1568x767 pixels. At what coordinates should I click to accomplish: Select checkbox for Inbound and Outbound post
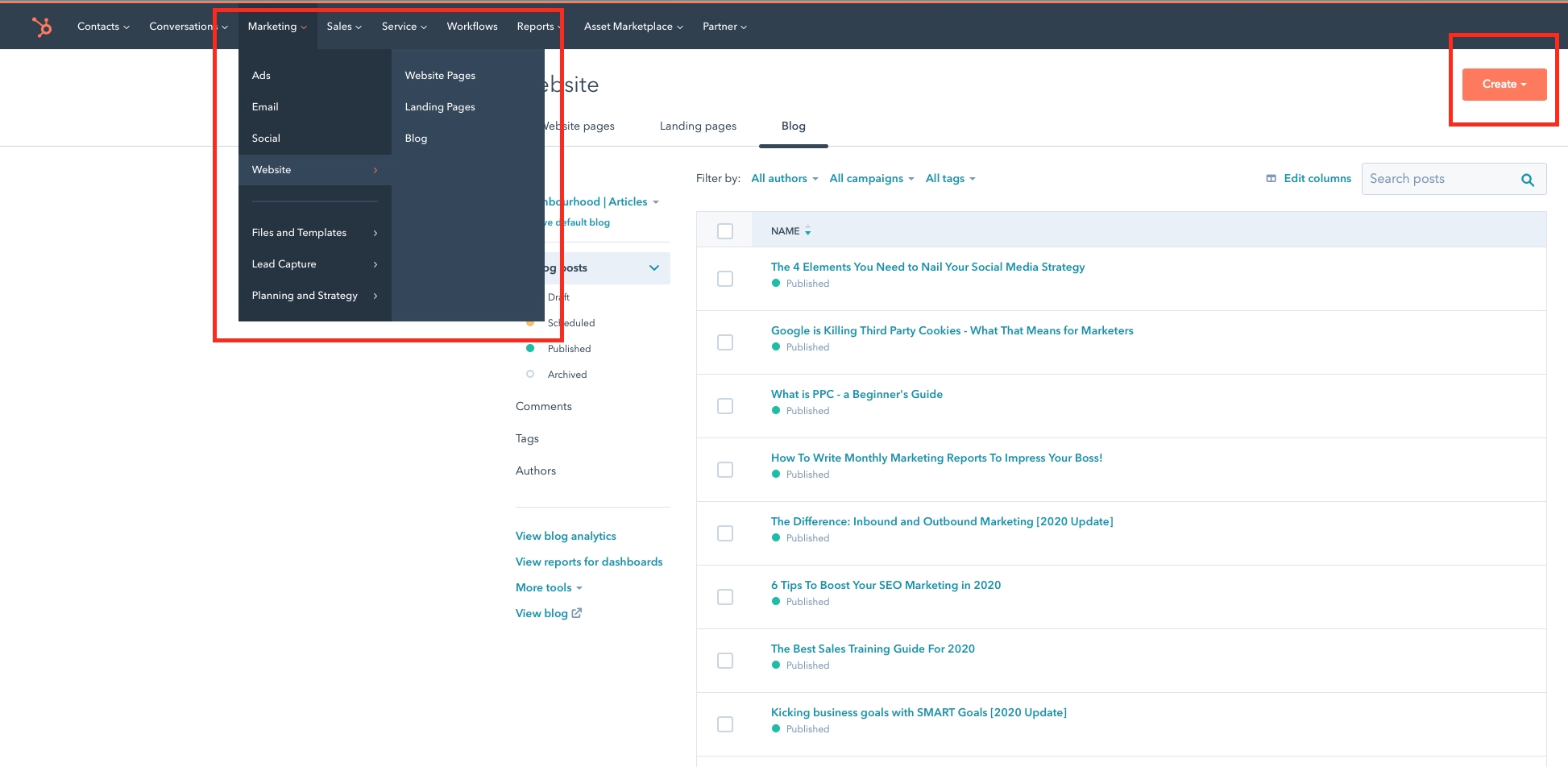[725, 533]
